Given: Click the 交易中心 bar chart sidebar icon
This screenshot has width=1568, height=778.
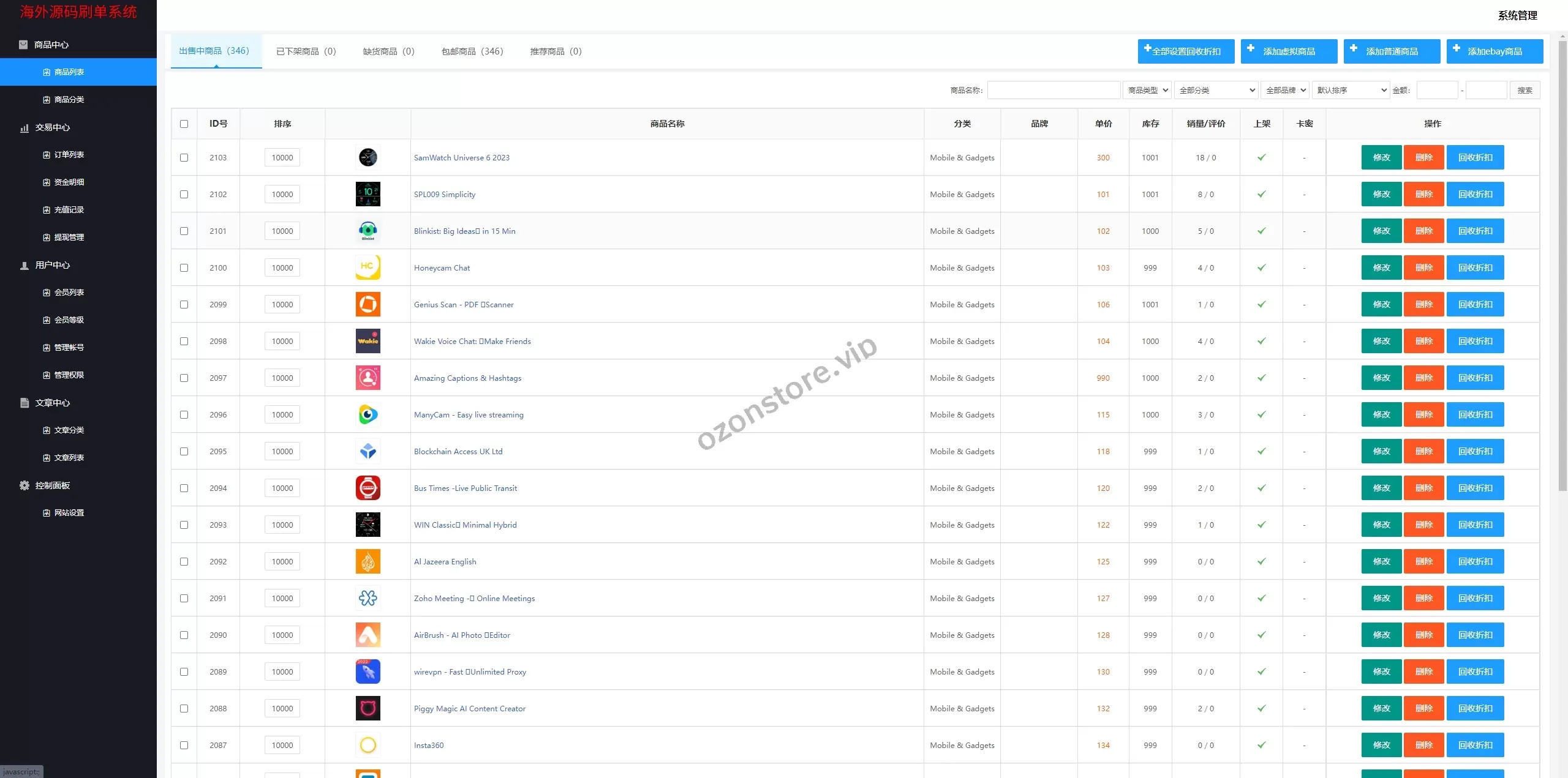Looking at the screenshot, I should (x=24, y=127).
